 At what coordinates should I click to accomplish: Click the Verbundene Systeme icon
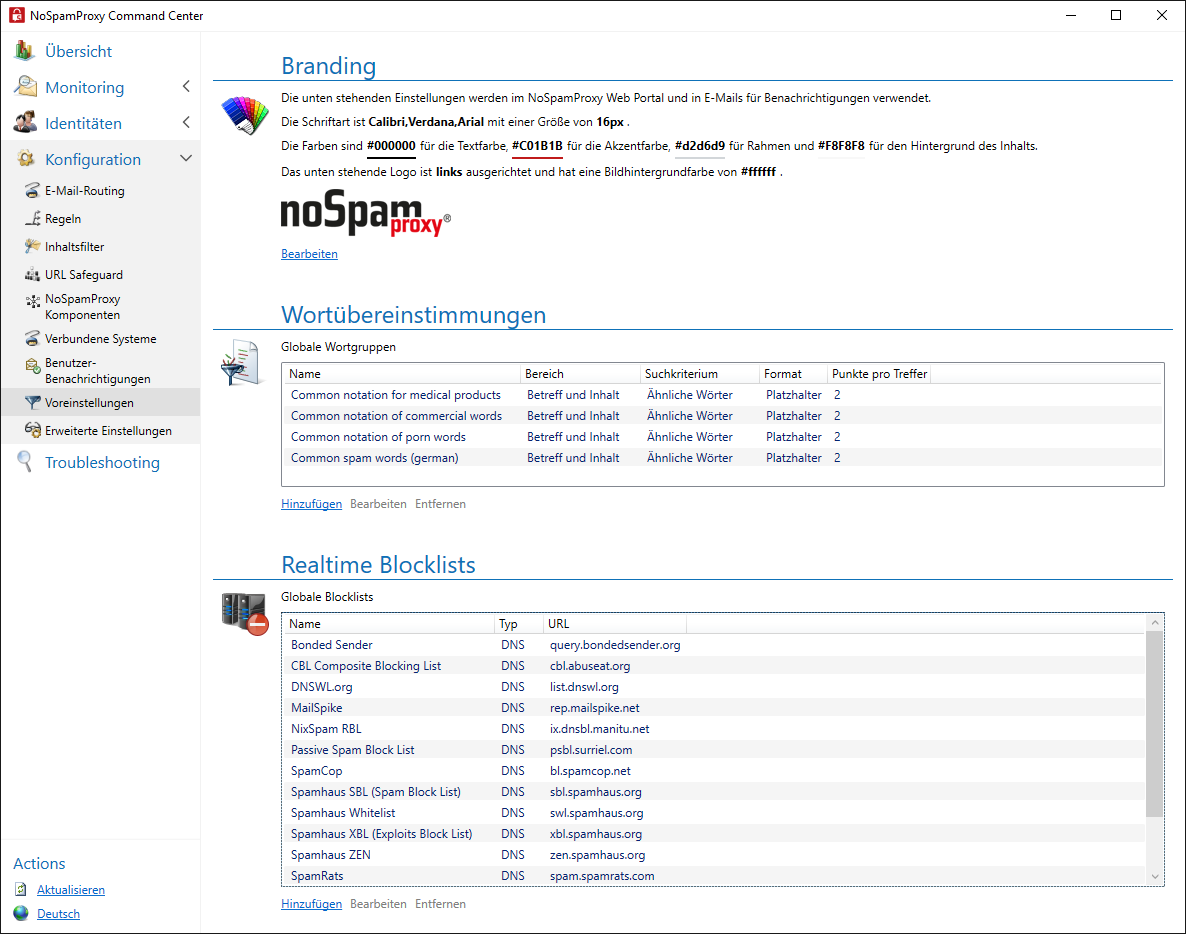pyautogui.click(x=33, y=339)
